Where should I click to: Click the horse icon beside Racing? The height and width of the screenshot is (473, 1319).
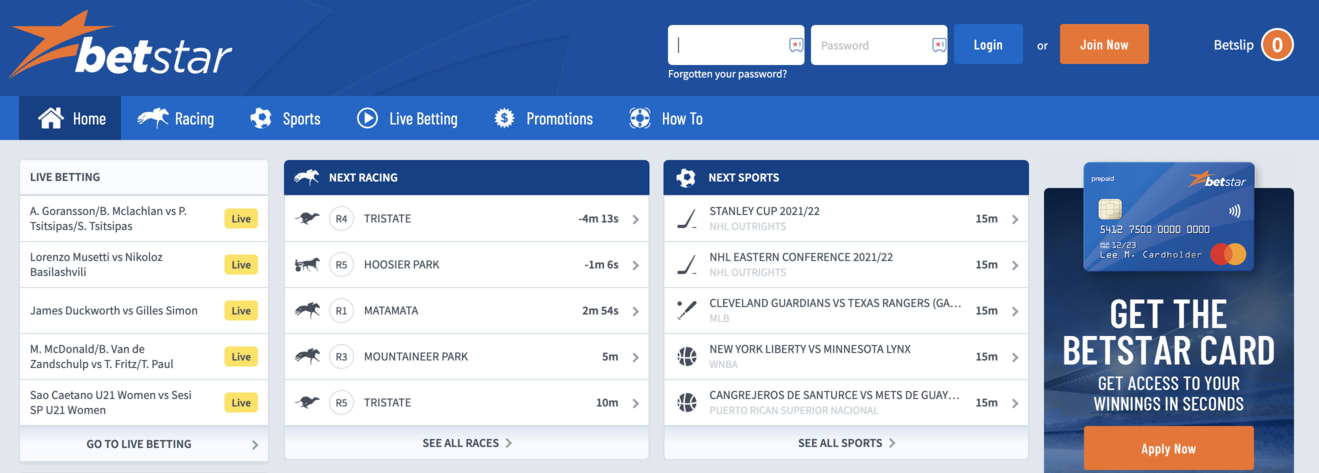click(153, 118)
